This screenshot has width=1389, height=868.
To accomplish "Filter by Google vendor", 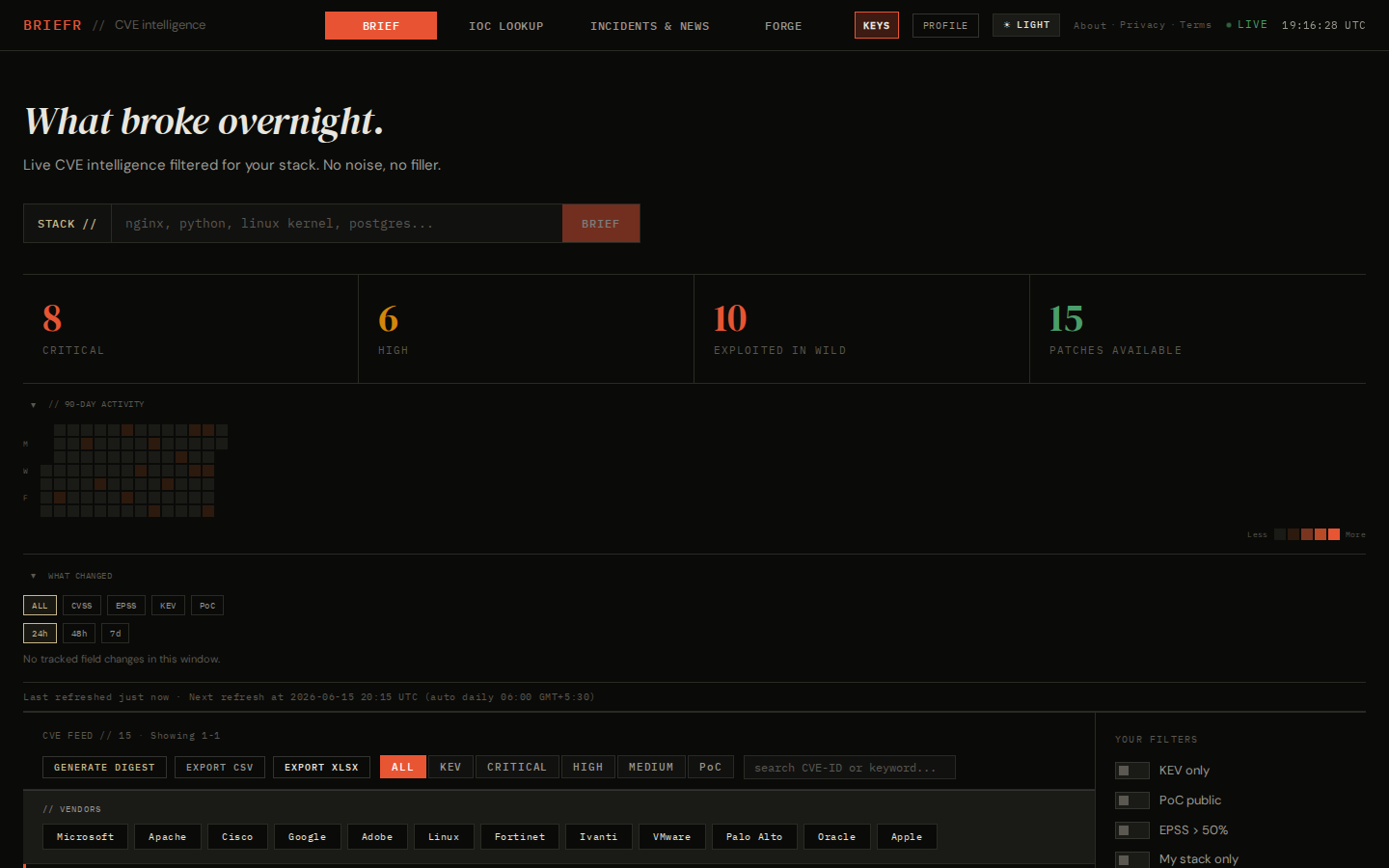I will [x=308, y=837].
